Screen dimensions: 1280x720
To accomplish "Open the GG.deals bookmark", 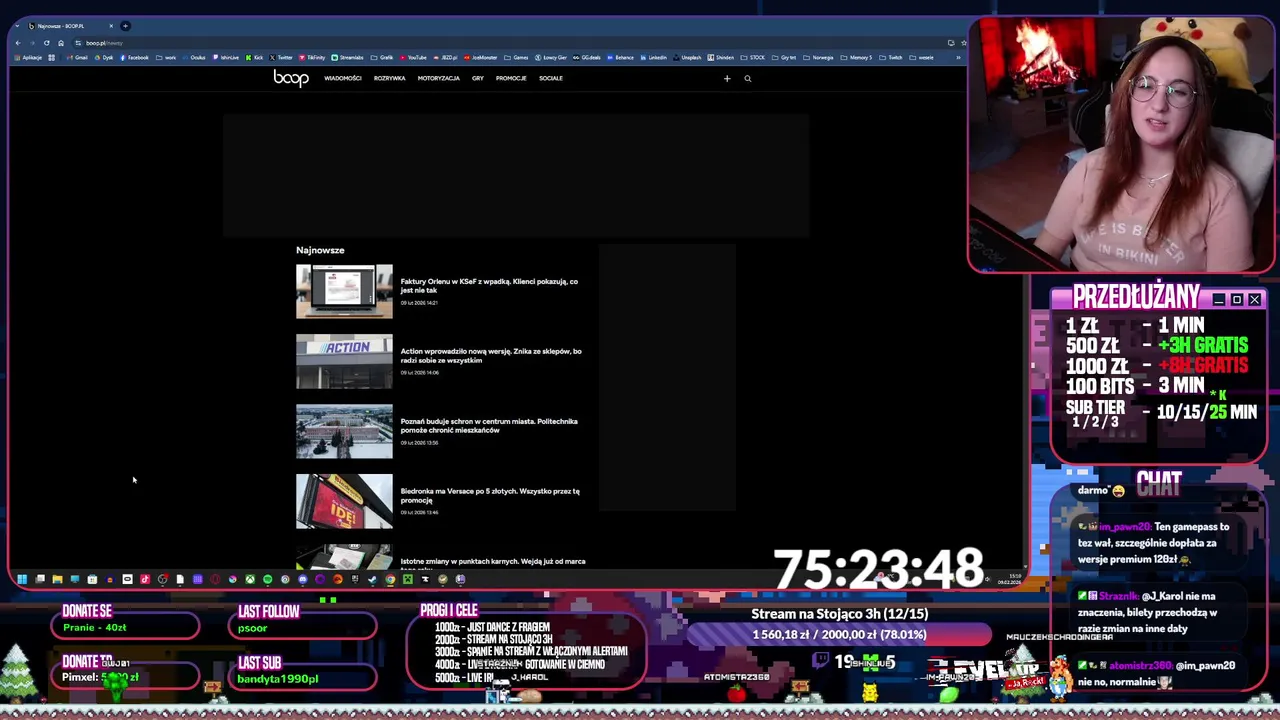I will coord(588,57).
